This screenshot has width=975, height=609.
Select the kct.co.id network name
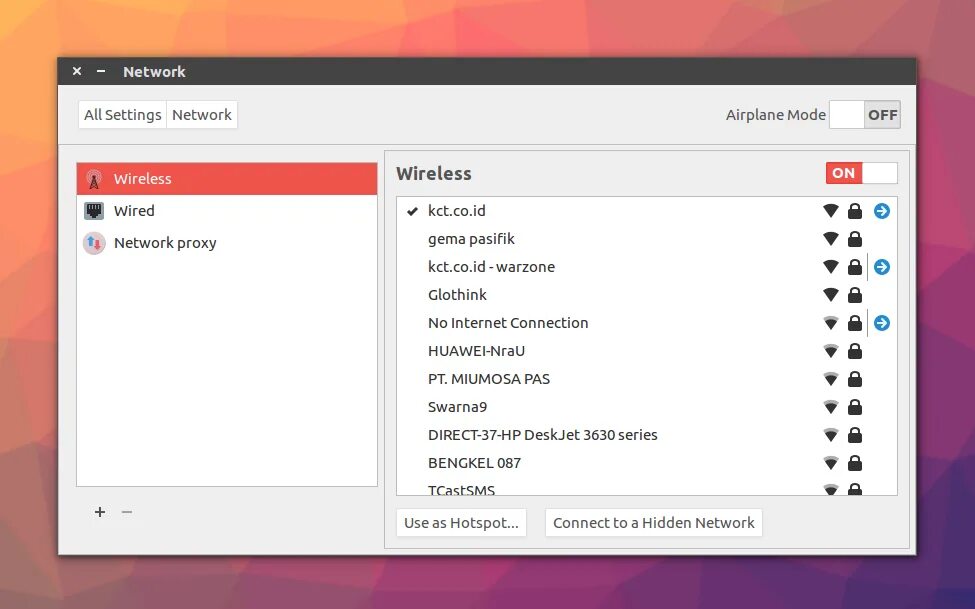coord(456,211)
